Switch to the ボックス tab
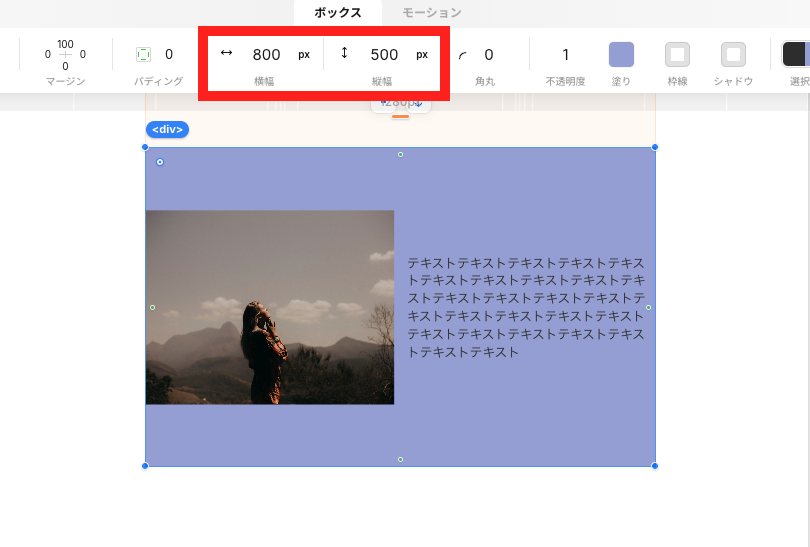Image resolution: width=810 pixels, height=547 pixels. [338, 13]
